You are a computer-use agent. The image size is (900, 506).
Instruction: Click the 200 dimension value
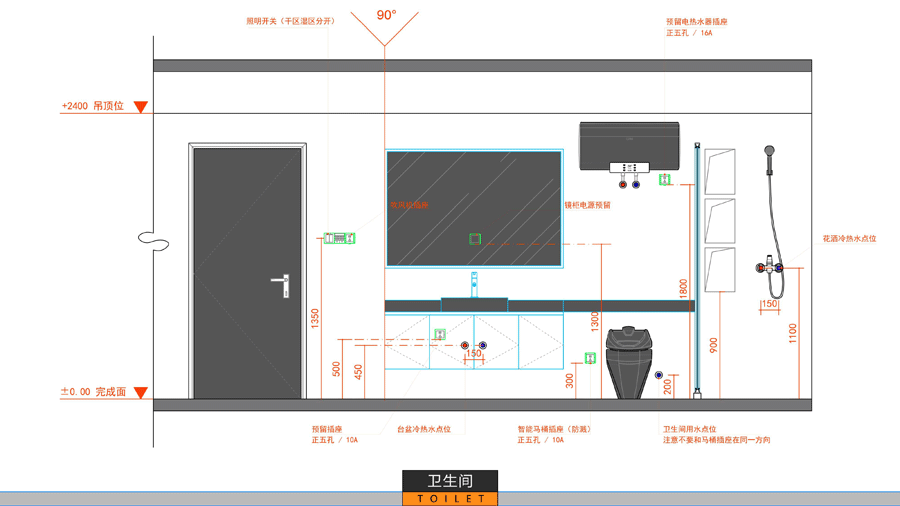[x=668, y=387]
